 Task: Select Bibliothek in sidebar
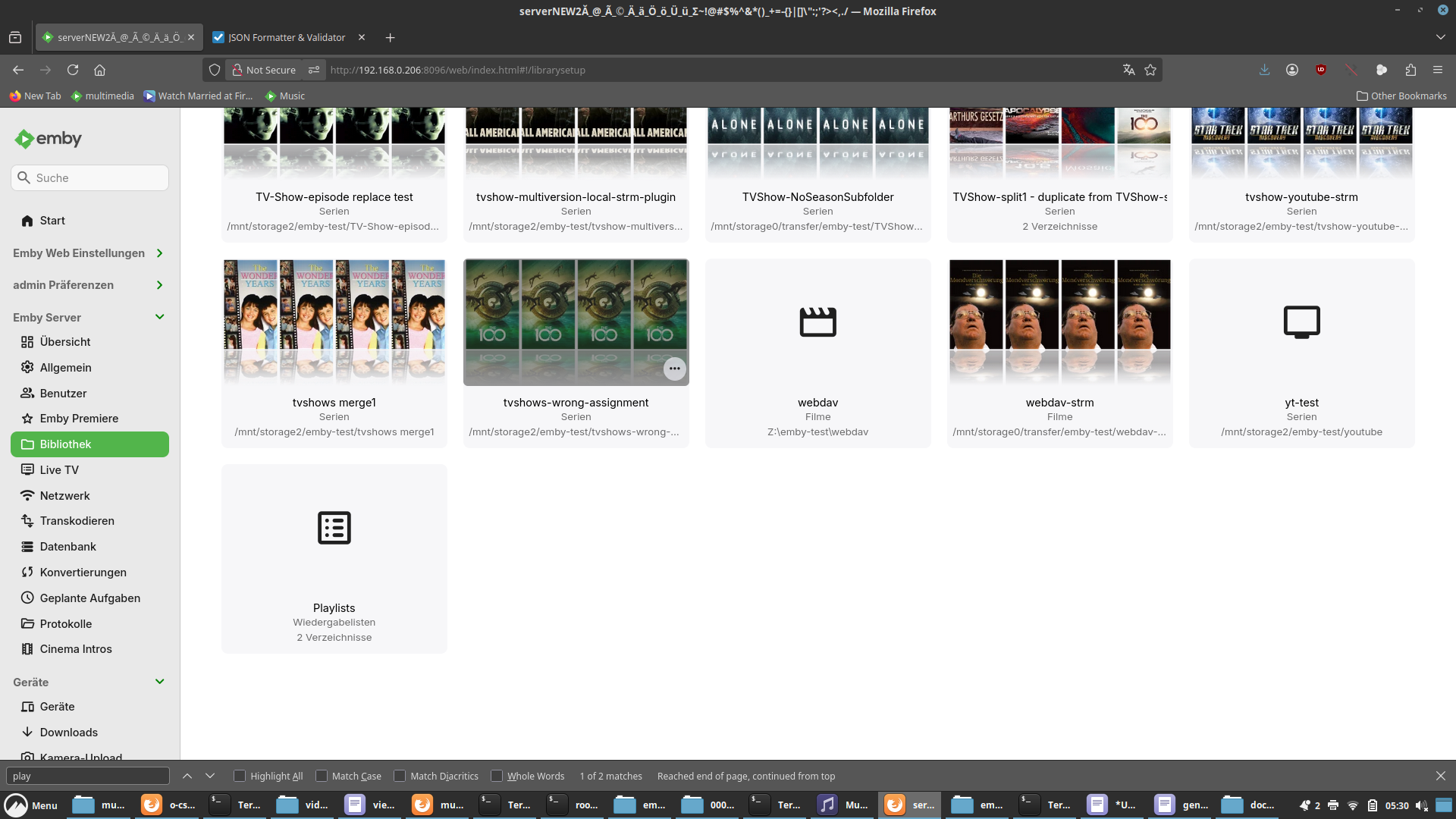pos(89,444)
